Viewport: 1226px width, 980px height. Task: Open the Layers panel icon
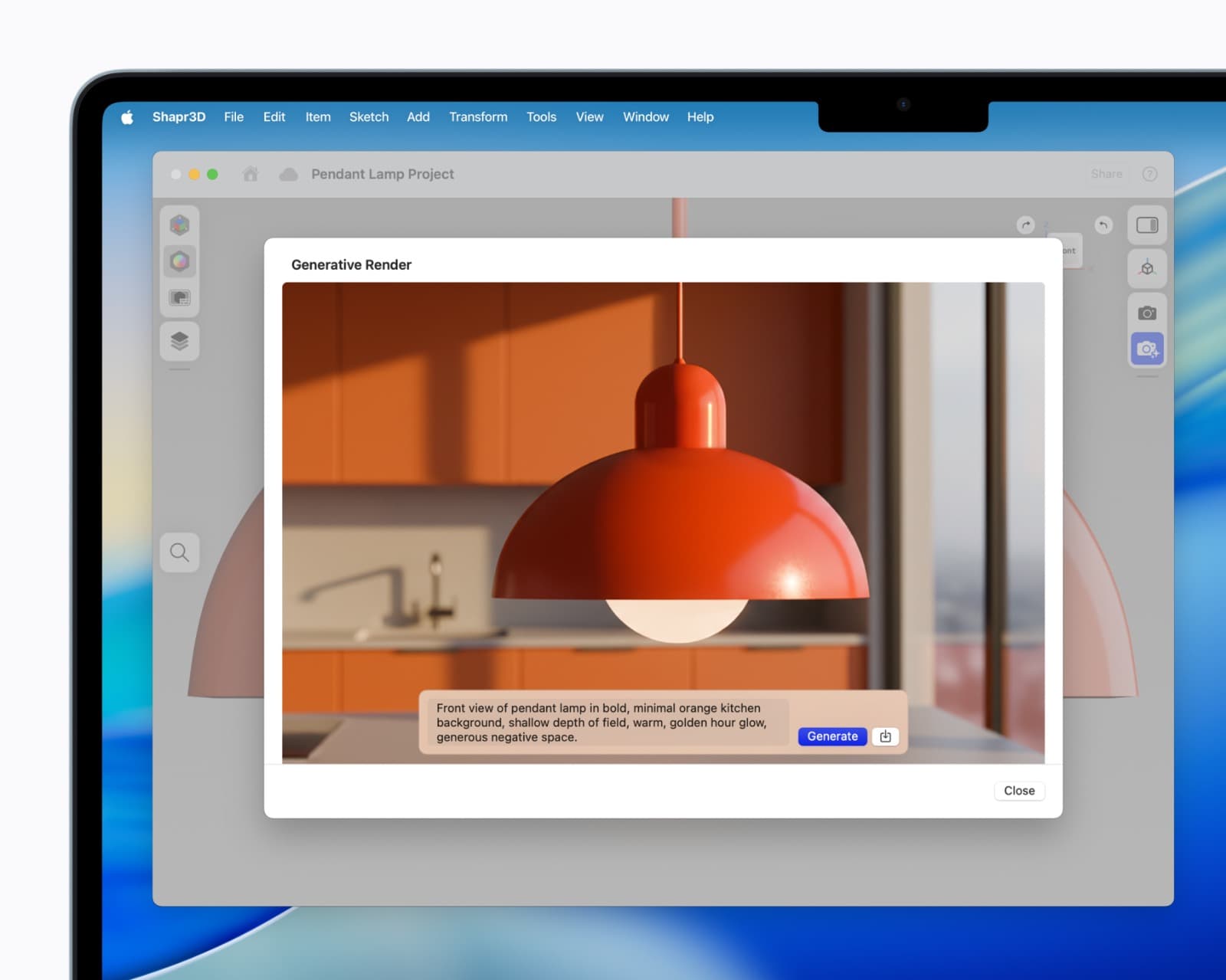179,342
